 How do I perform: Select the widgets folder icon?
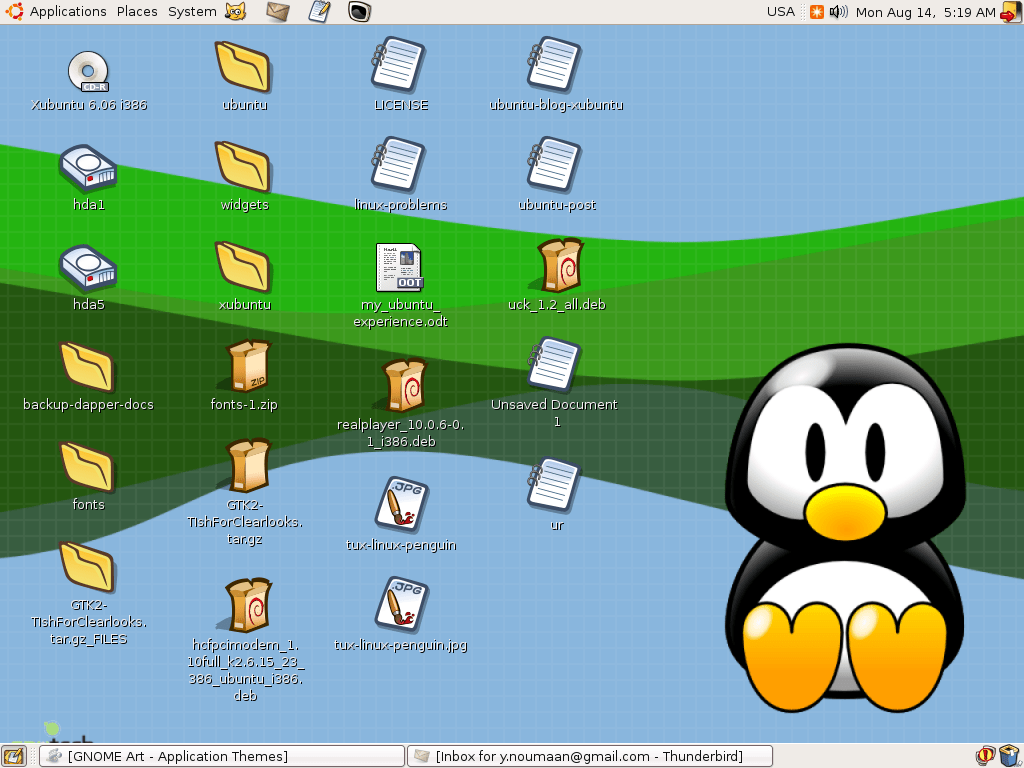coord(244,167)
